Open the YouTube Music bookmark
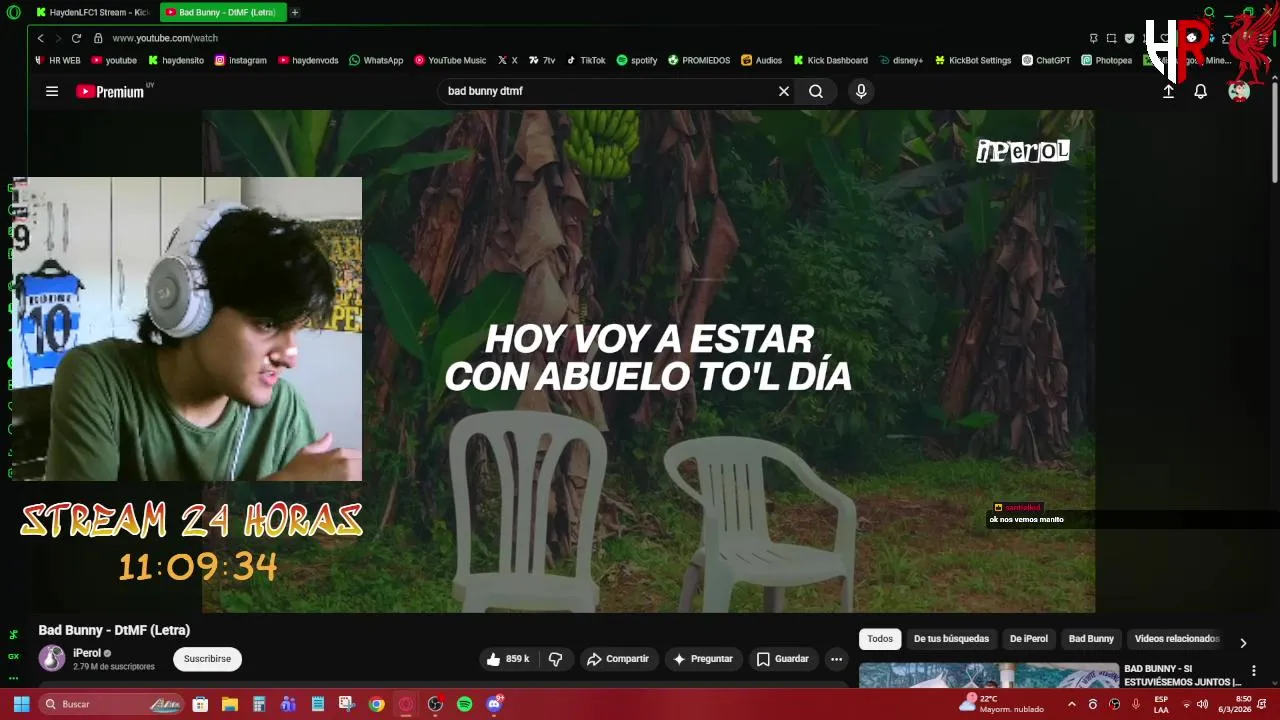 pos(450,60)
